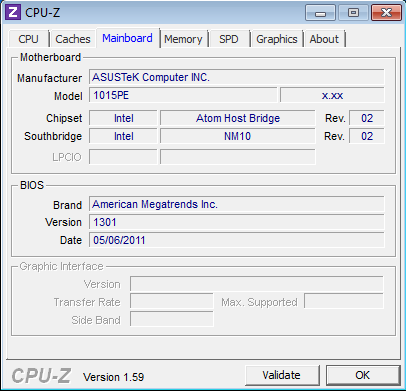406x391 pixels.
Task: Click the Atom Host Bridge chipset field
Action: (x=238, y=118)
